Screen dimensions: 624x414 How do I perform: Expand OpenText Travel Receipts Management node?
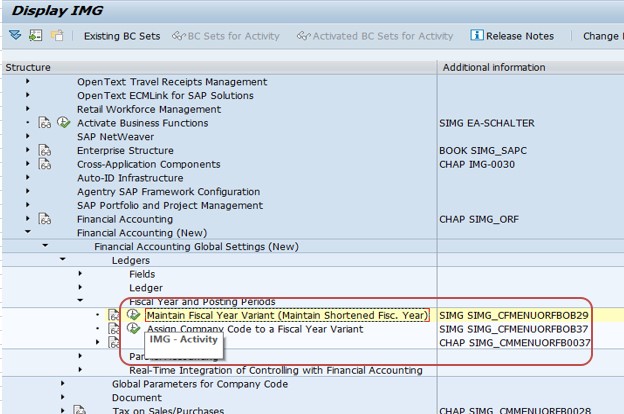27,81
